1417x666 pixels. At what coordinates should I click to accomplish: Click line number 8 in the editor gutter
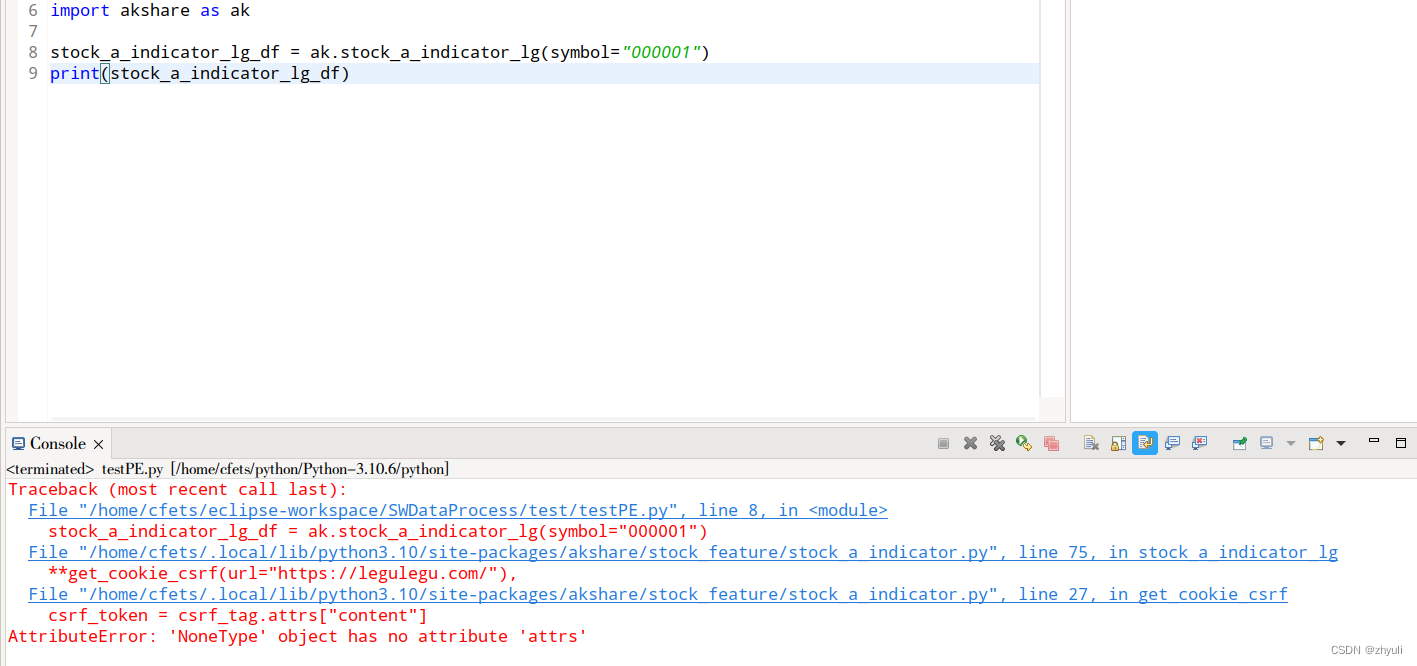tap(33, 52)
